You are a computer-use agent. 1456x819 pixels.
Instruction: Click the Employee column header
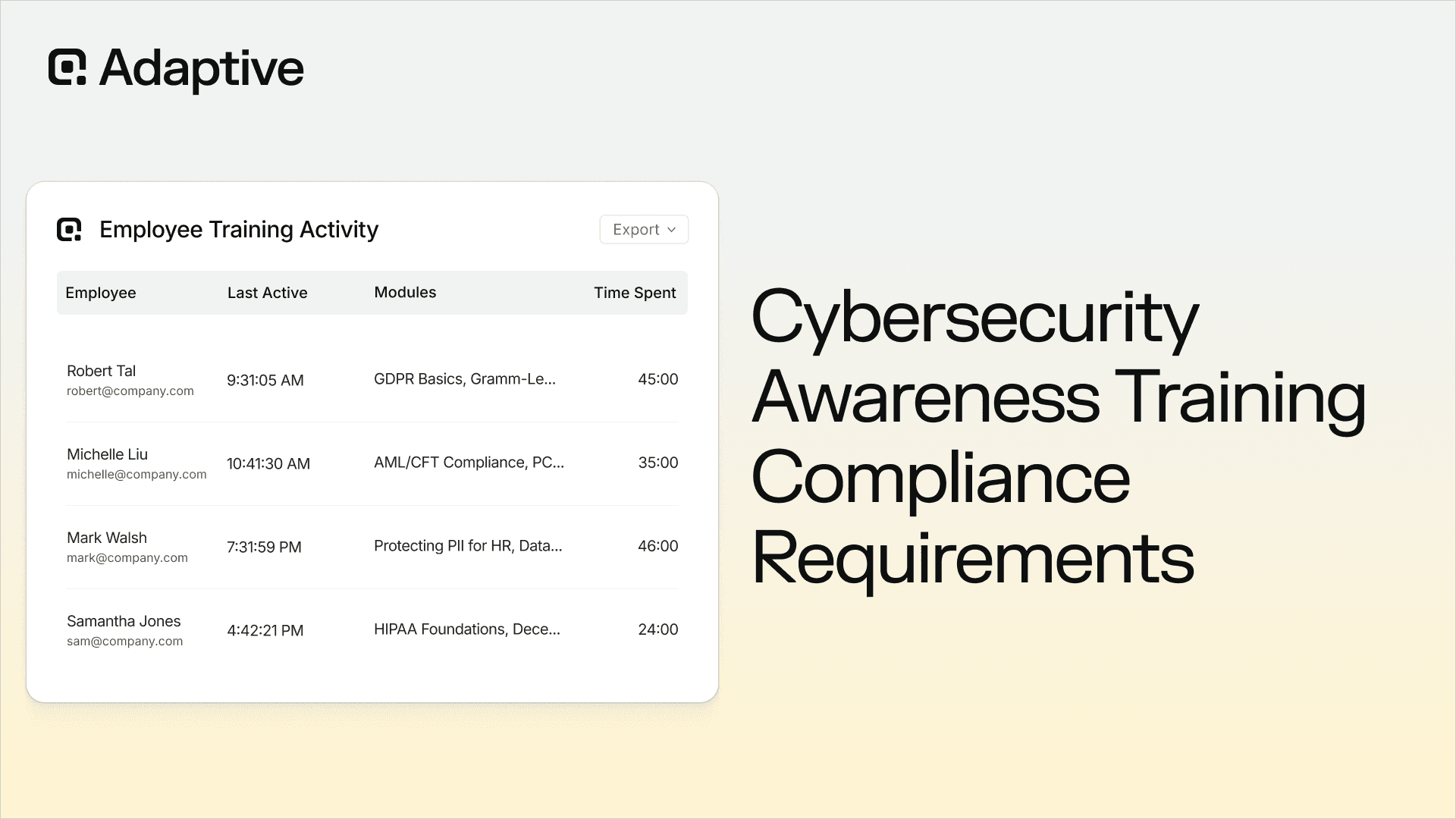point(101,293)
